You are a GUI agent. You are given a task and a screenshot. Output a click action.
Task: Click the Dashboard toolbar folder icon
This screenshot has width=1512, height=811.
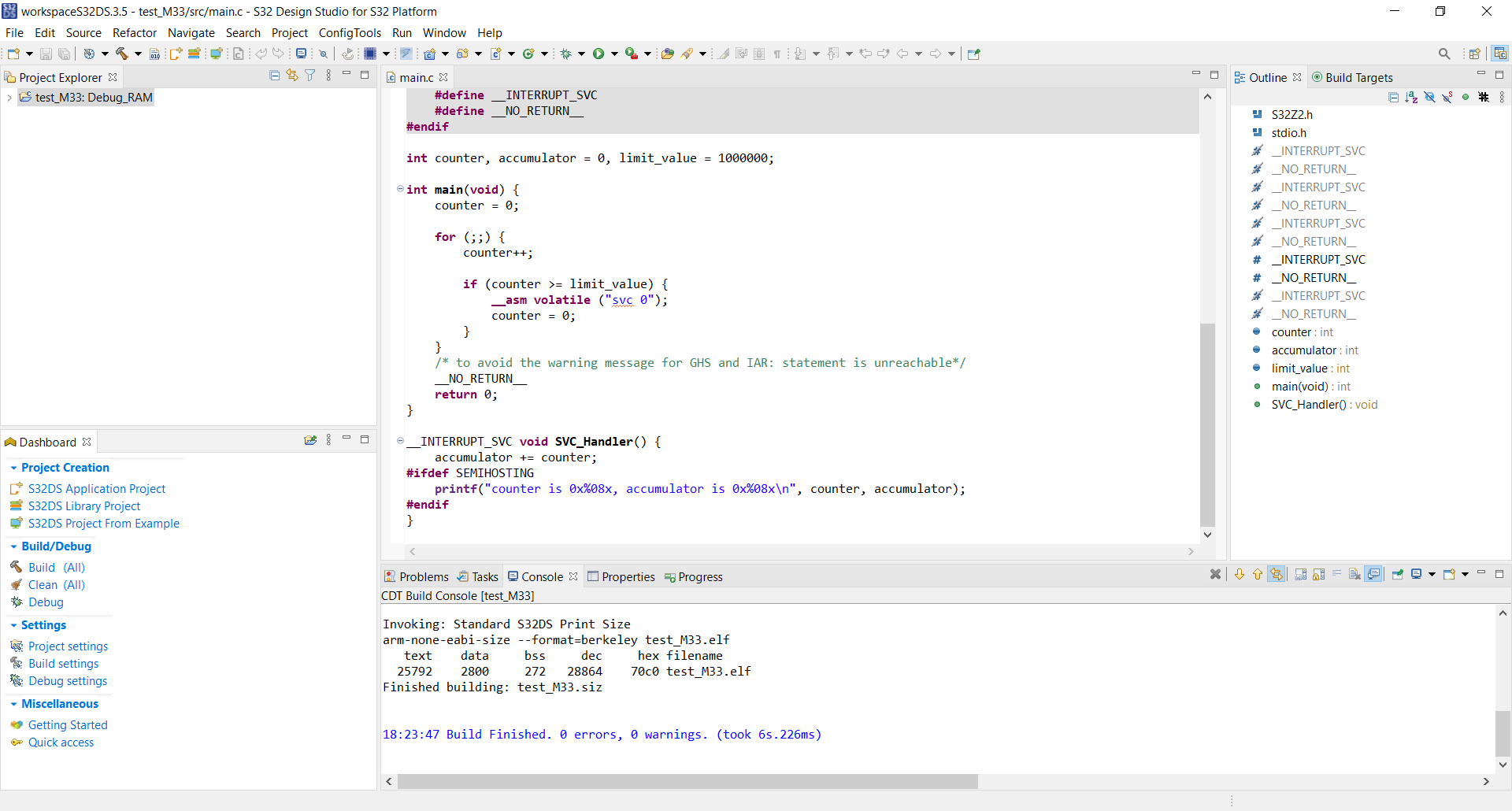pos(310,440)
